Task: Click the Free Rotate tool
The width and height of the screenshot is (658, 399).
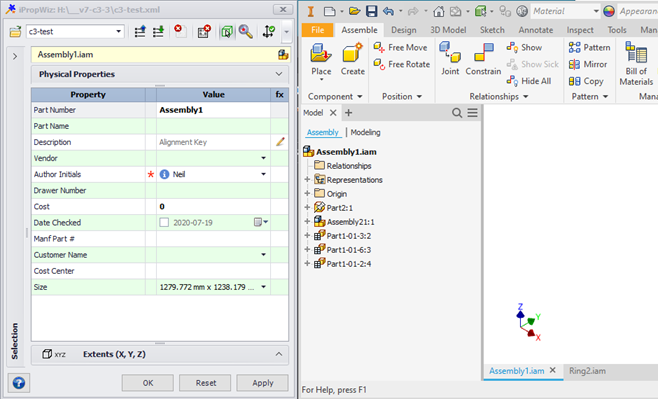Action: point(402,64)
